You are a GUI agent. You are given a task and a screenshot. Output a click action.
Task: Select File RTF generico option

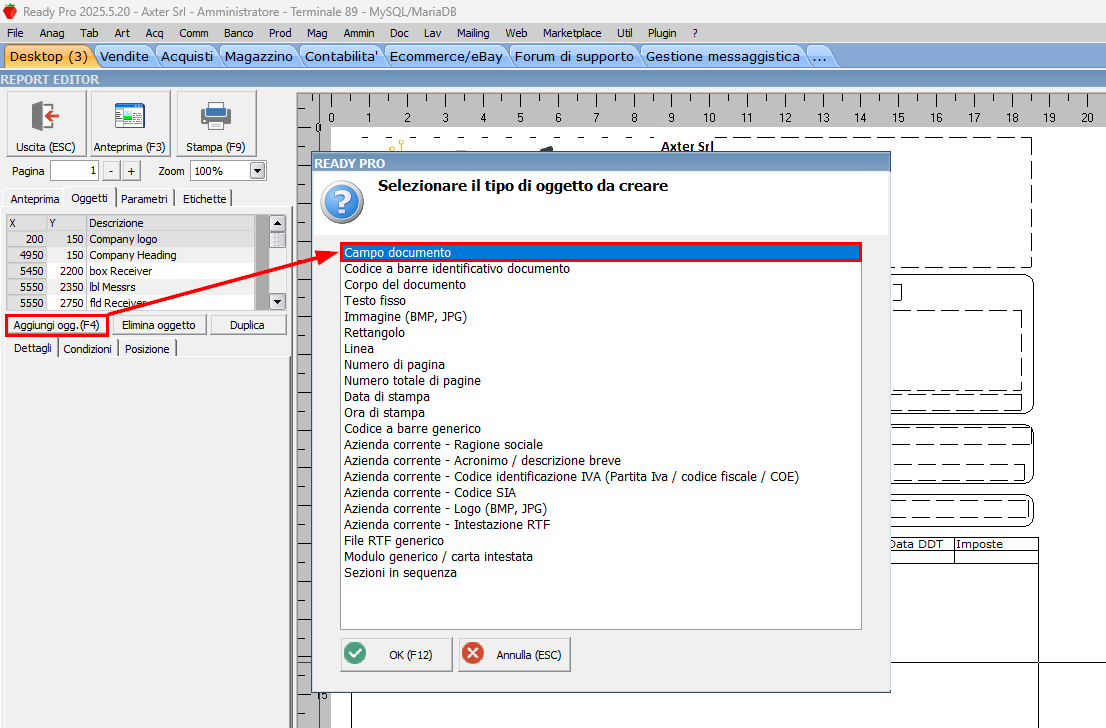point(601,541)
